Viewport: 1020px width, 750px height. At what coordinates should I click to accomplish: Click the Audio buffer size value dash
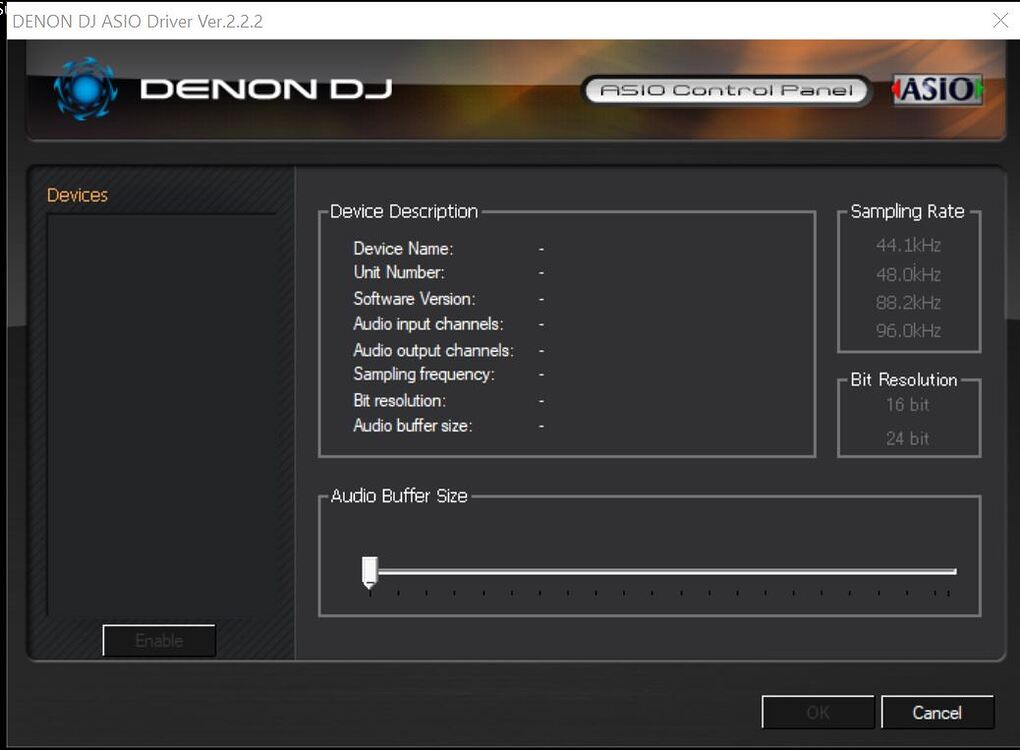pos(541,426)
